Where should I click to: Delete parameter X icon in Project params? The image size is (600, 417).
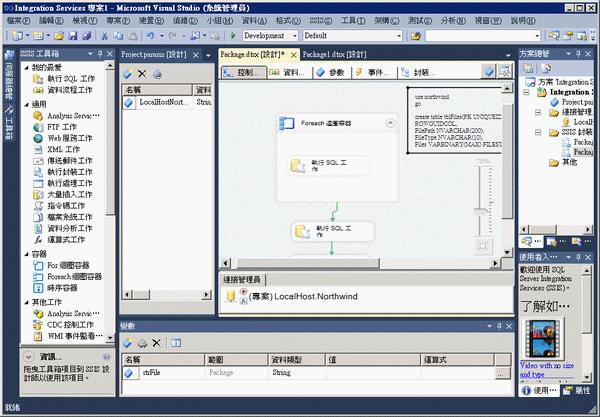point(142,73)
